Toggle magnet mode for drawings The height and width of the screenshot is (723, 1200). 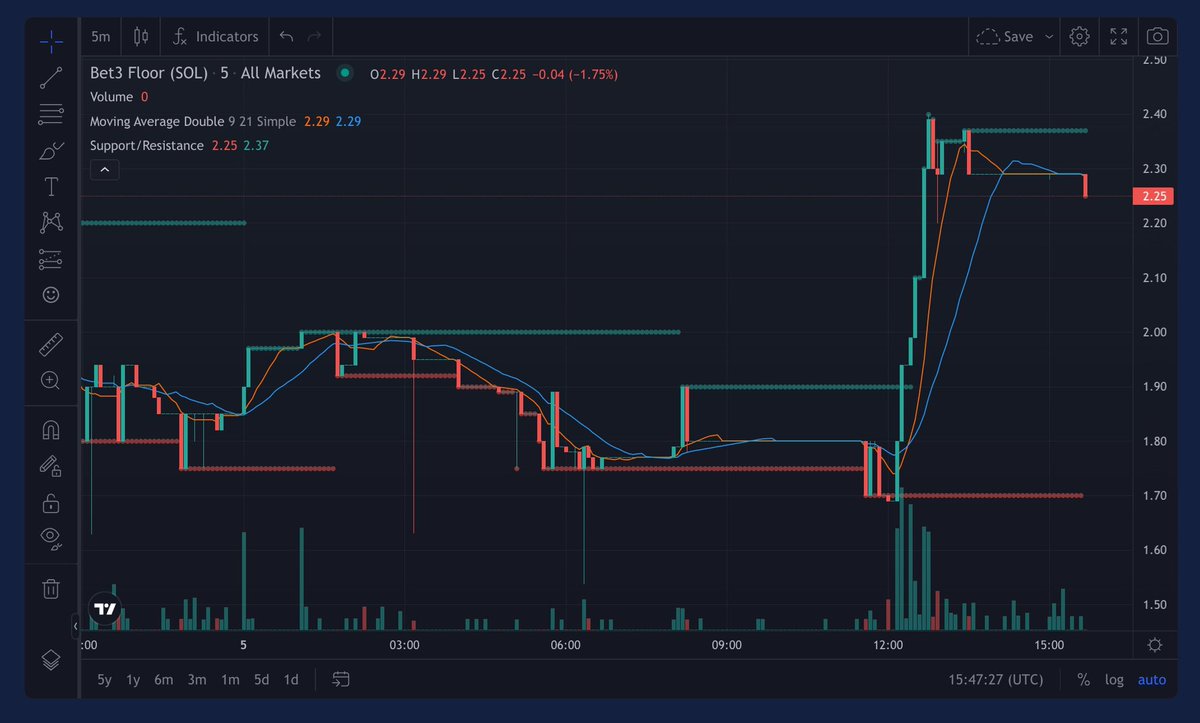(51, 430)
